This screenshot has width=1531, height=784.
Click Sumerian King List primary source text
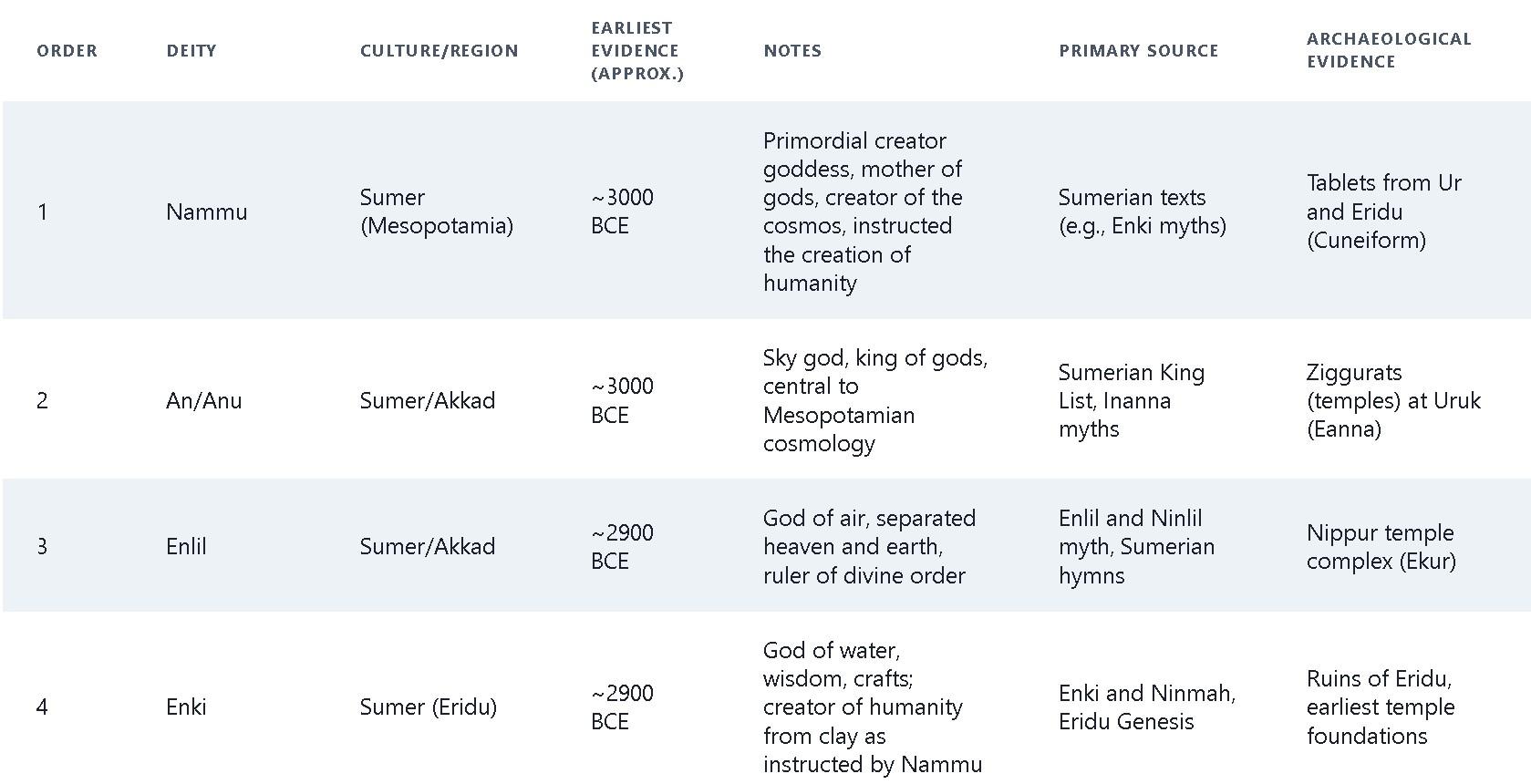pyautogui.click(x=1132, y=387)
